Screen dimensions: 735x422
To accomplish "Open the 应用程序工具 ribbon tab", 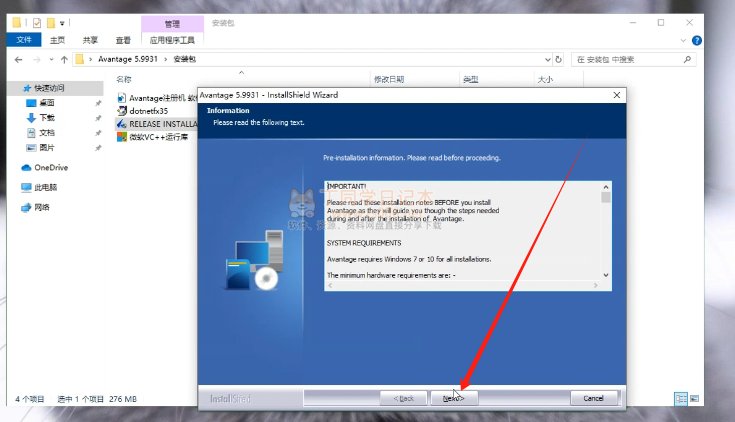I will 172,40.
